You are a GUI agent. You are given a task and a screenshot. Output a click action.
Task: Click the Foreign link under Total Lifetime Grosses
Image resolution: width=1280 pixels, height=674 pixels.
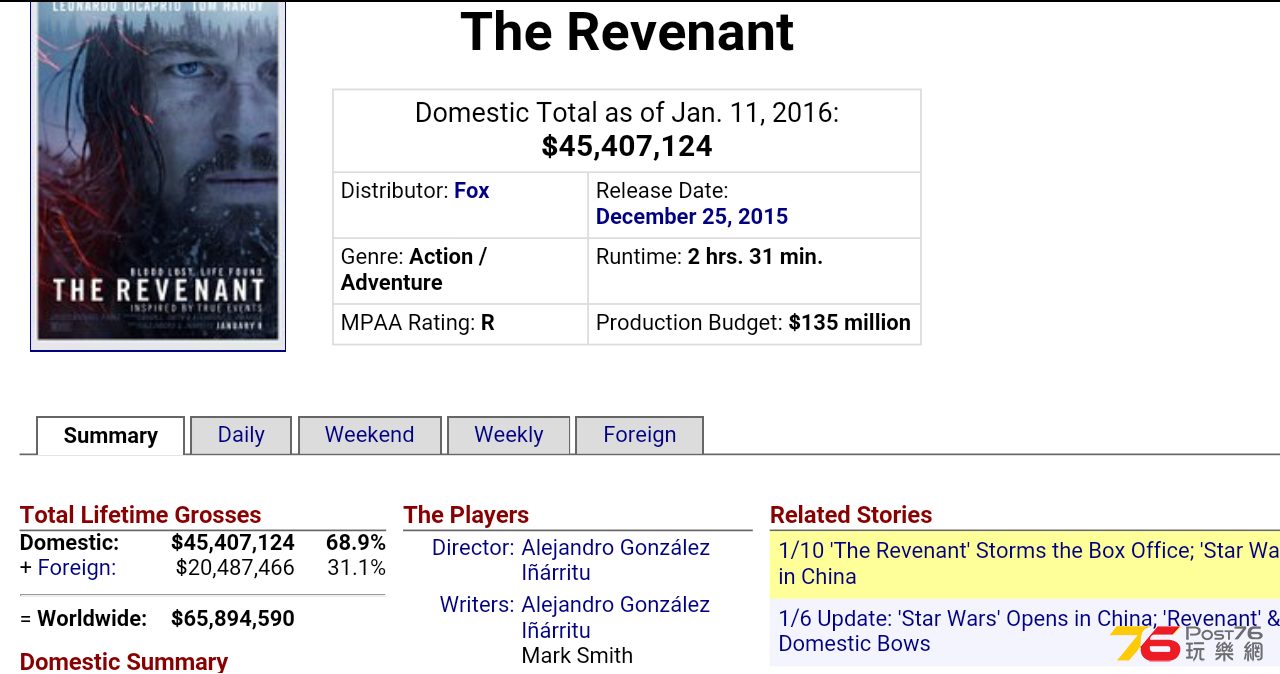[x=77, y=568]
